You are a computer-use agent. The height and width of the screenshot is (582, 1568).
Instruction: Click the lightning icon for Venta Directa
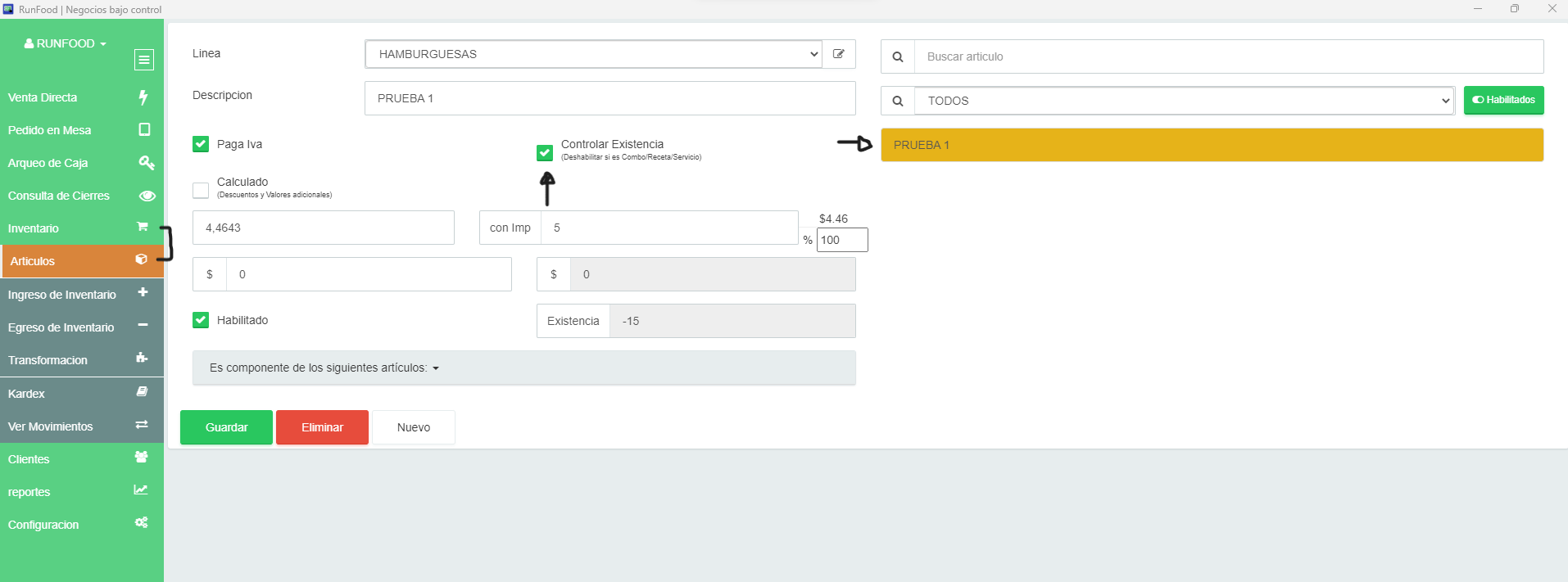pos(143,97)
